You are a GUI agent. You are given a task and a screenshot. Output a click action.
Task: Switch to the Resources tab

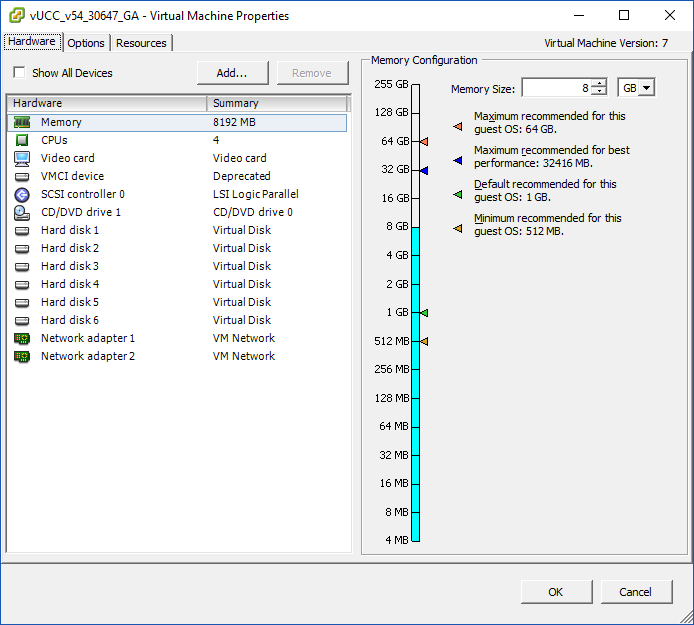[x=141, y=43]
